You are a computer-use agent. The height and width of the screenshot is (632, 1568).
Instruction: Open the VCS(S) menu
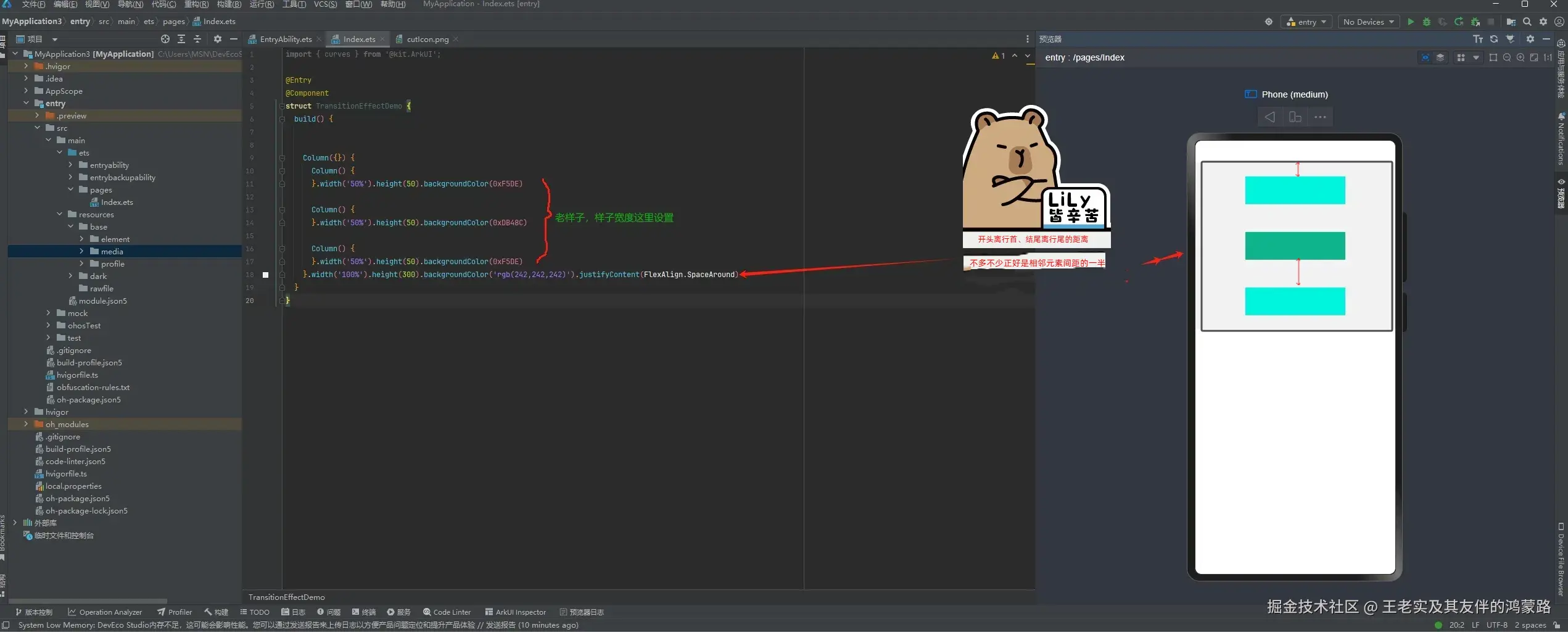tap(325, 4)
